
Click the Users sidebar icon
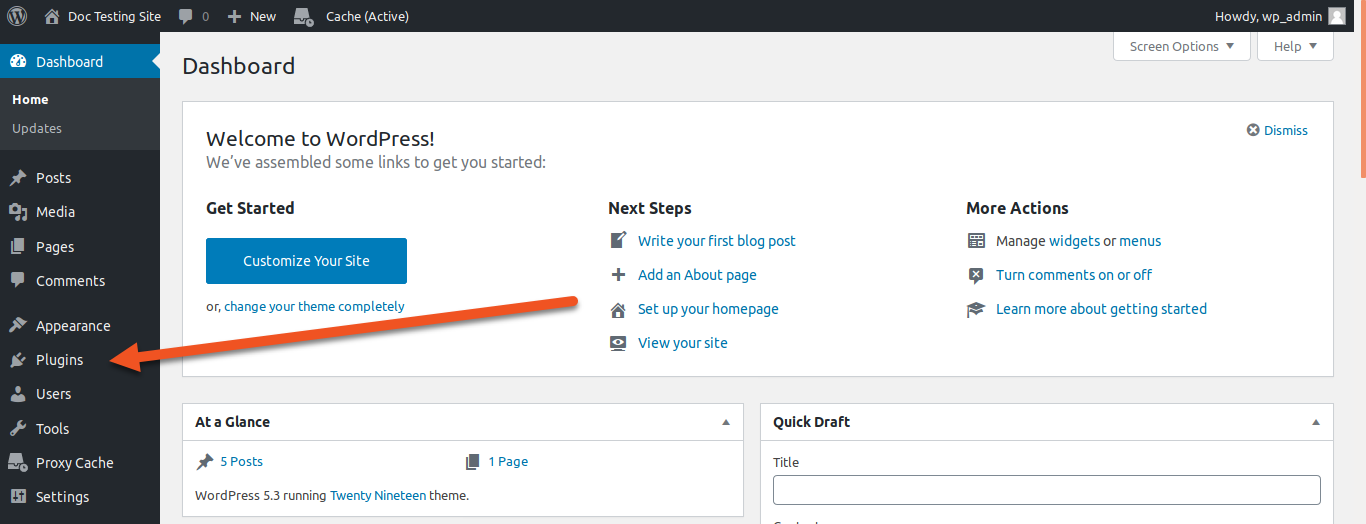coord(18,394)
